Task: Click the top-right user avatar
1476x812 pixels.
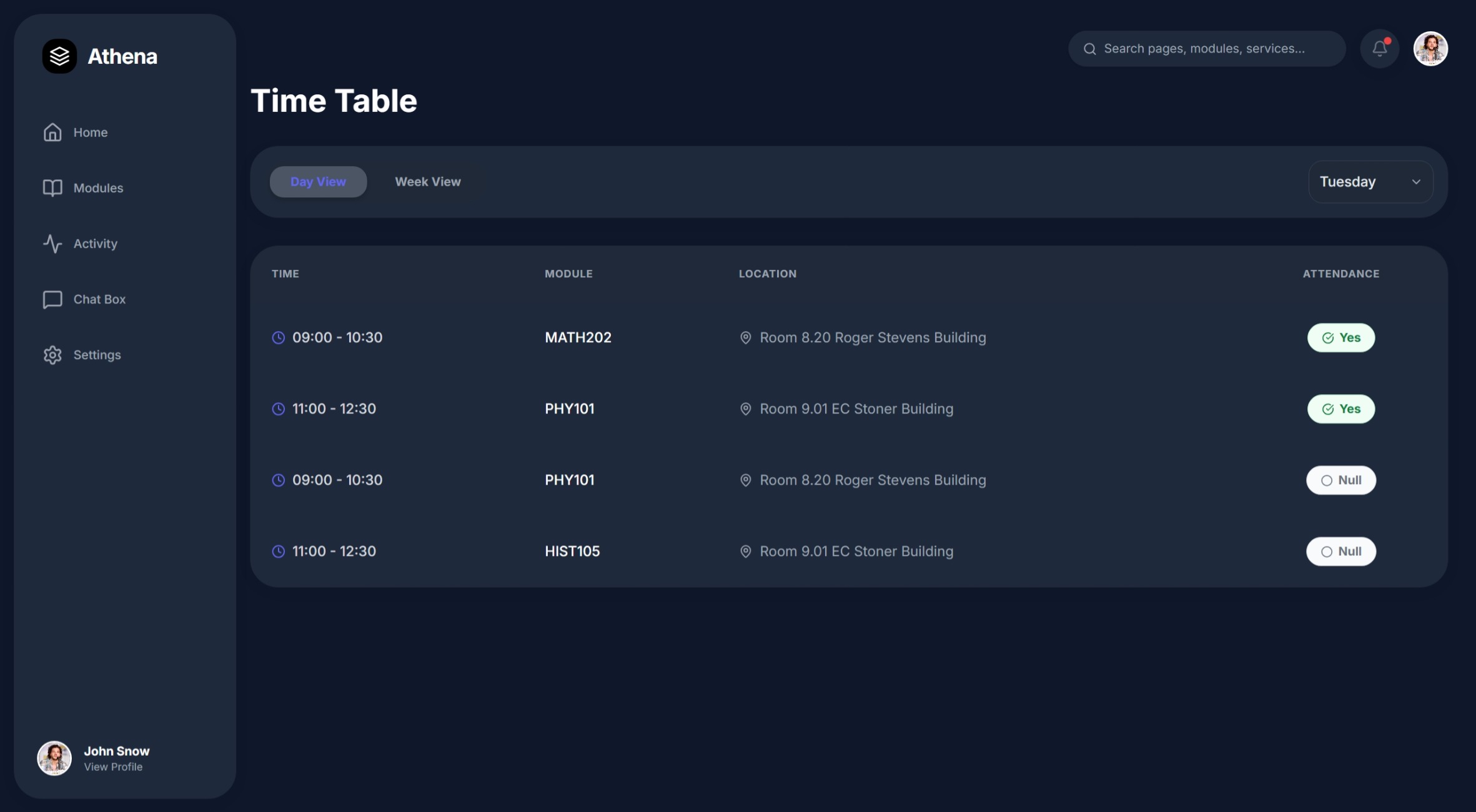Action: [1430, 49]
